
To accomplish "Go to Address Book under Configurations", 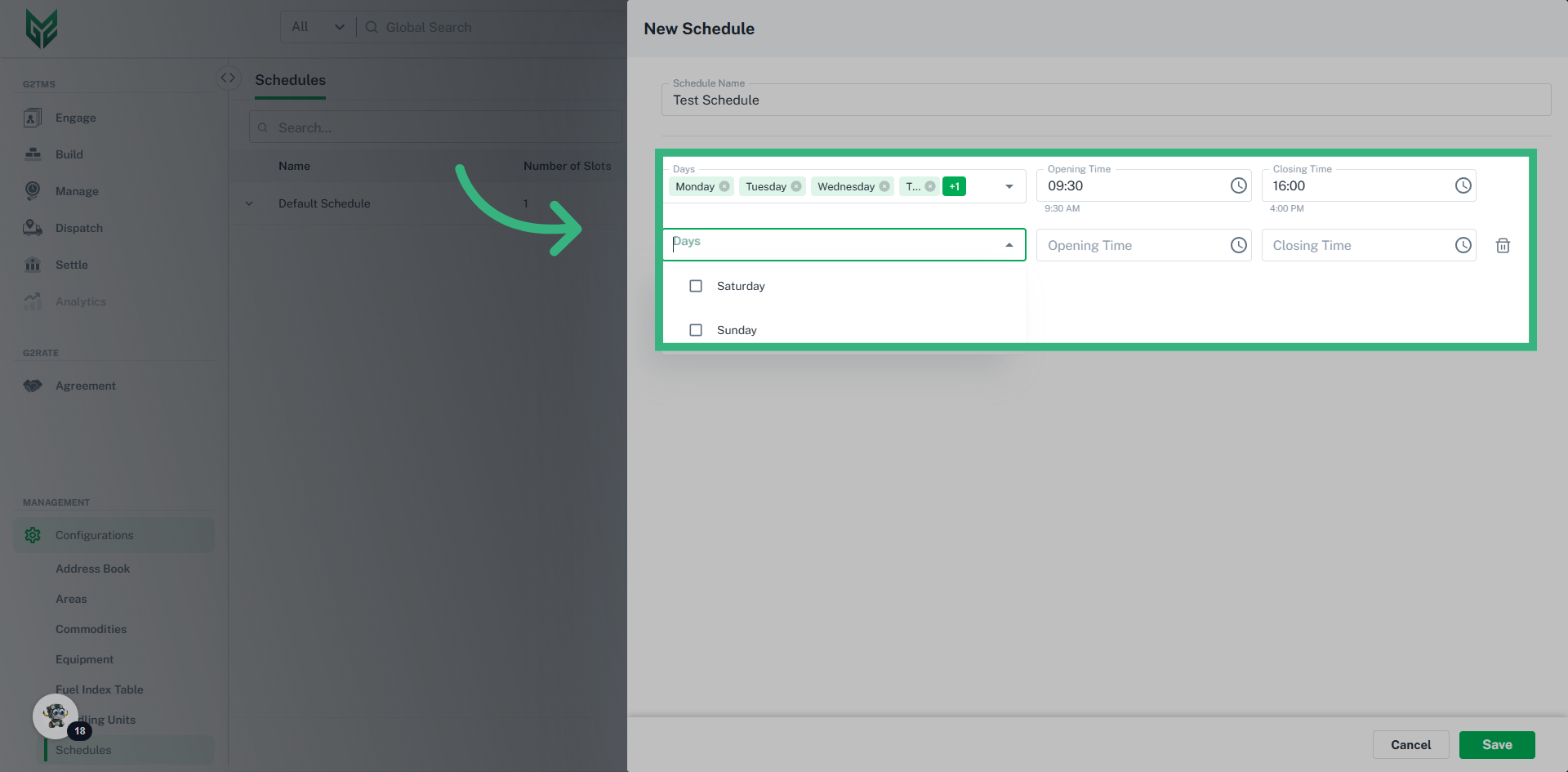I will point(92,569).
